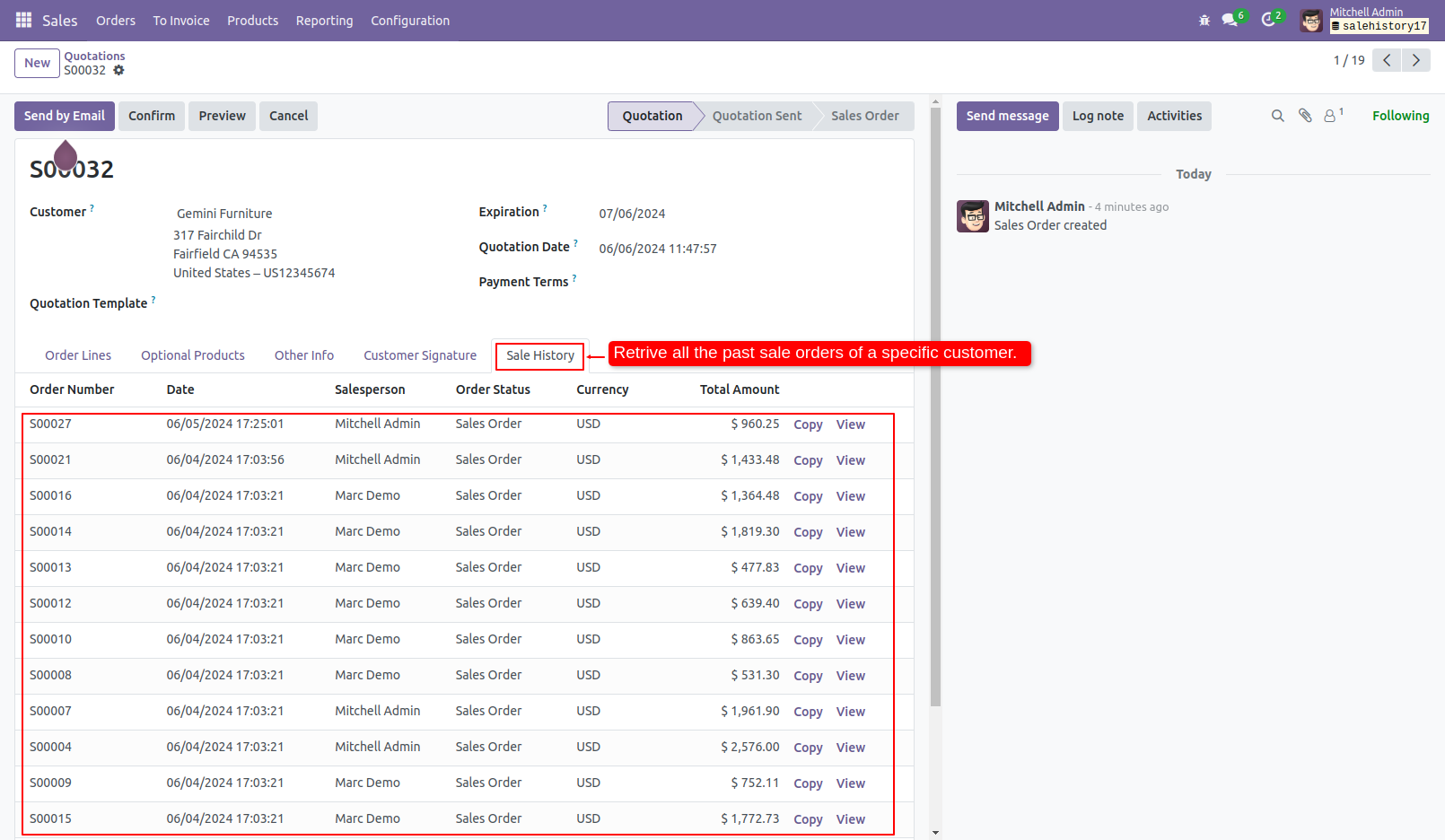The image size is (1445, 840).
Task: Set the stage to Quotation Sent
Action: pos(756,115)
